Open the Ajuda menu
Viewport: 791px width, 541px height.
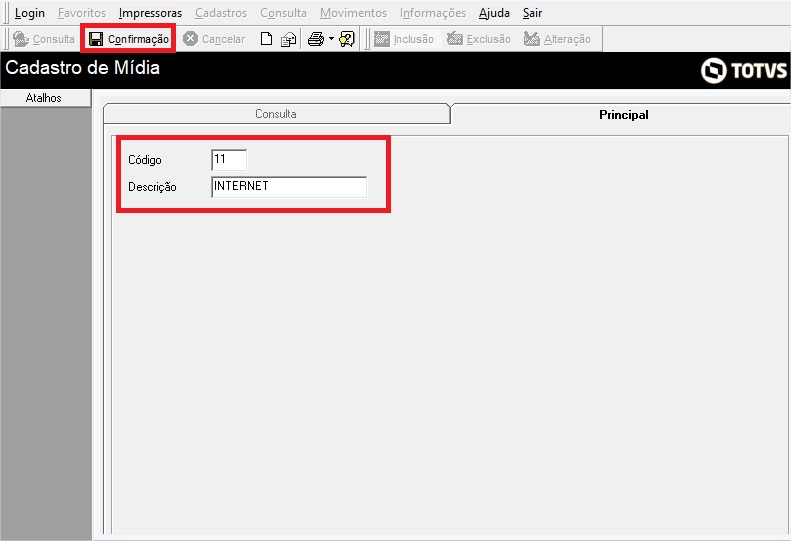pyautogui.click(x=494, y=13)
